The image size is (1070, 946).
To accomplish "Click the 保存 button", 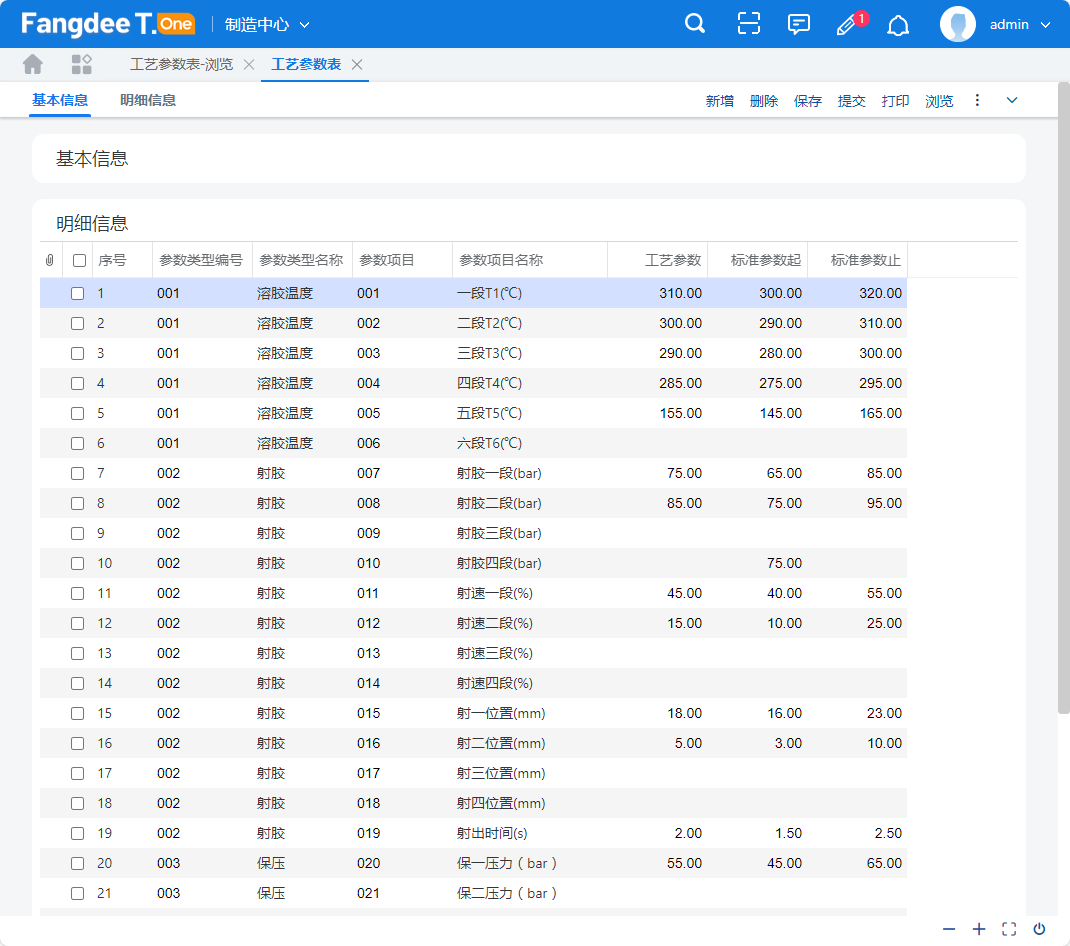I will tap(808, 101).
